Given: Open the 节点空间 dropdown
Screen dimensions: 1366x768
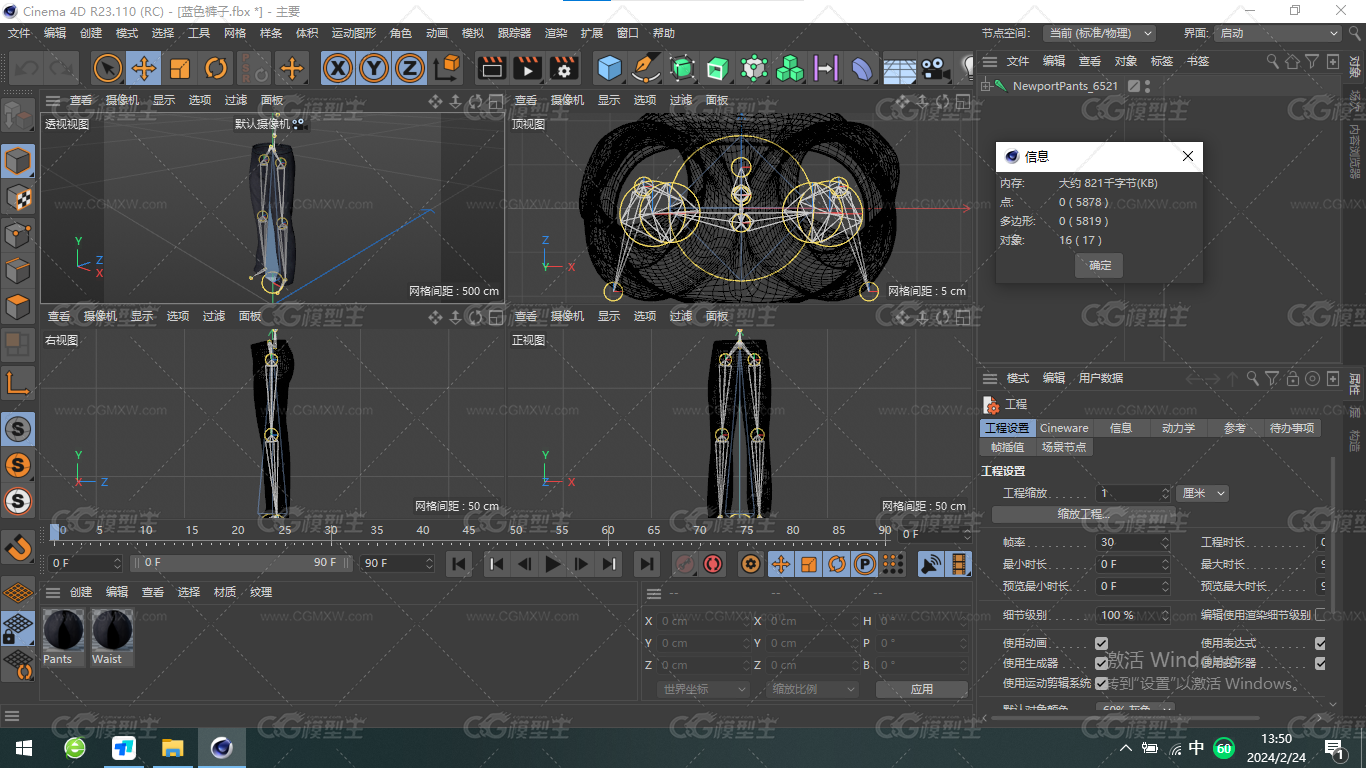Looking at the screenshot, I should point(1099,33).
